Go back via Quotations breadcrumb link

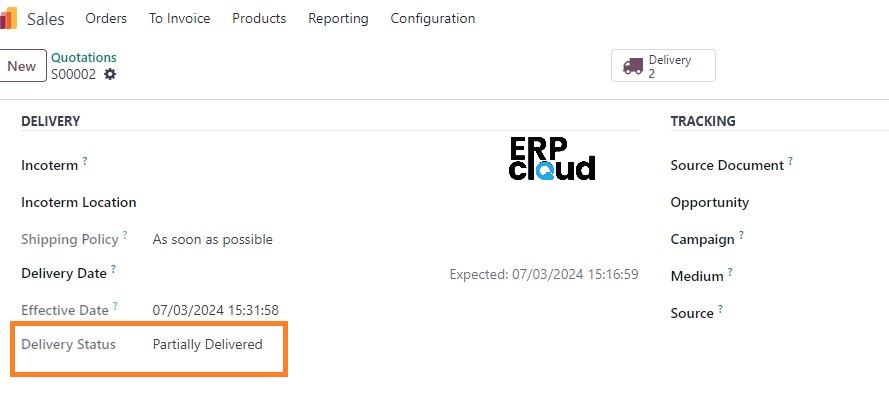coord(84,58)
